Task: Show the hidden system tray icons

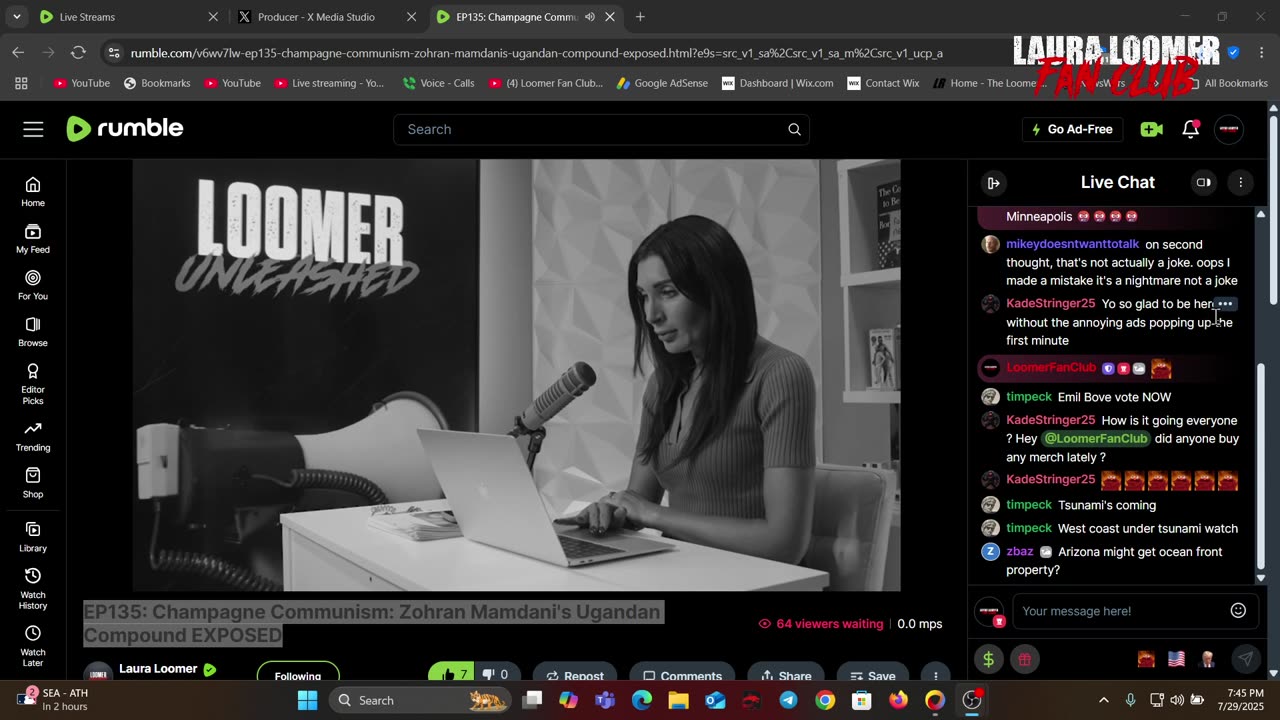Action: (x=1103, y=700)
